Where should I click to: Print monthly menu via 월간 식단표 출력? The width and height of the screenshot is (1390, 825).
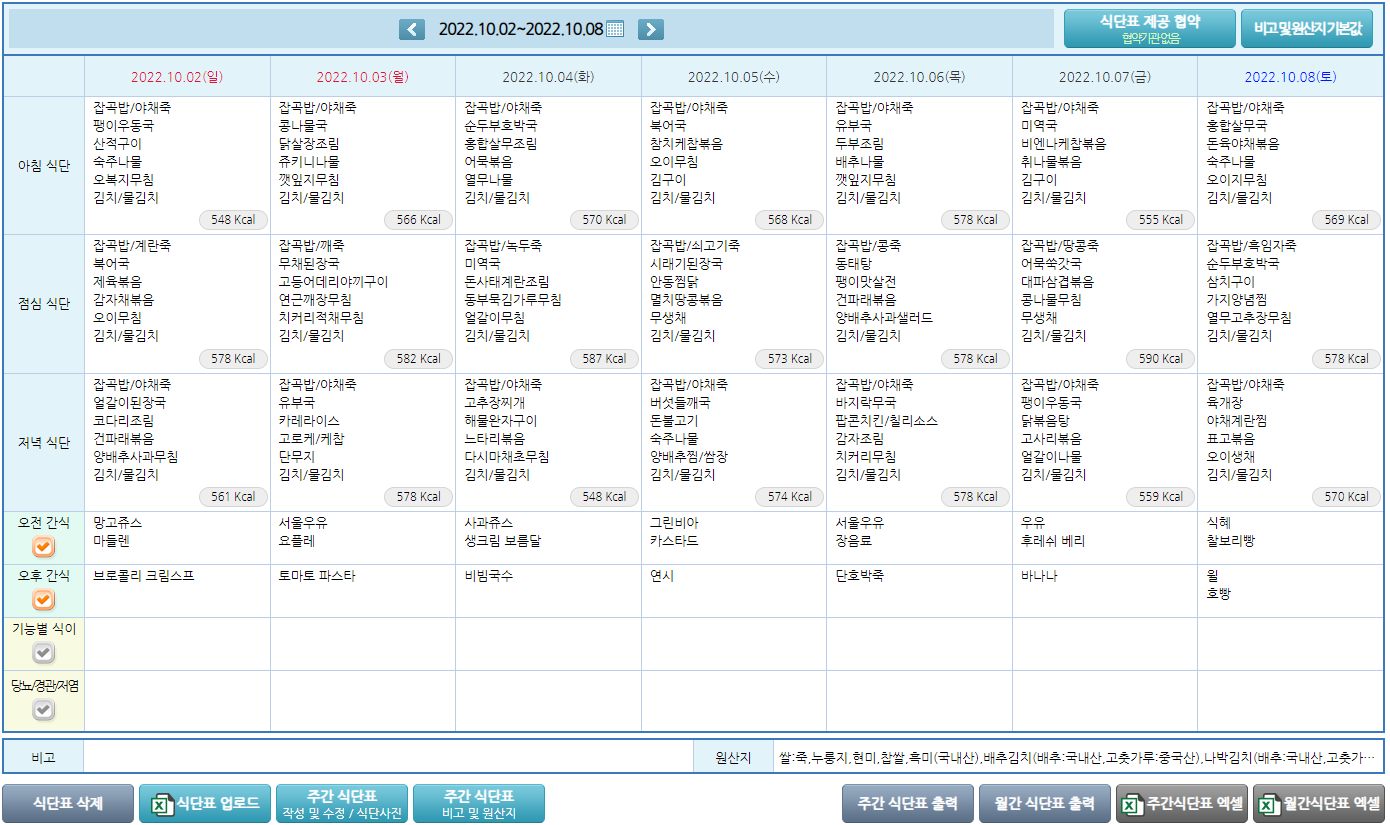[1045, 804]
